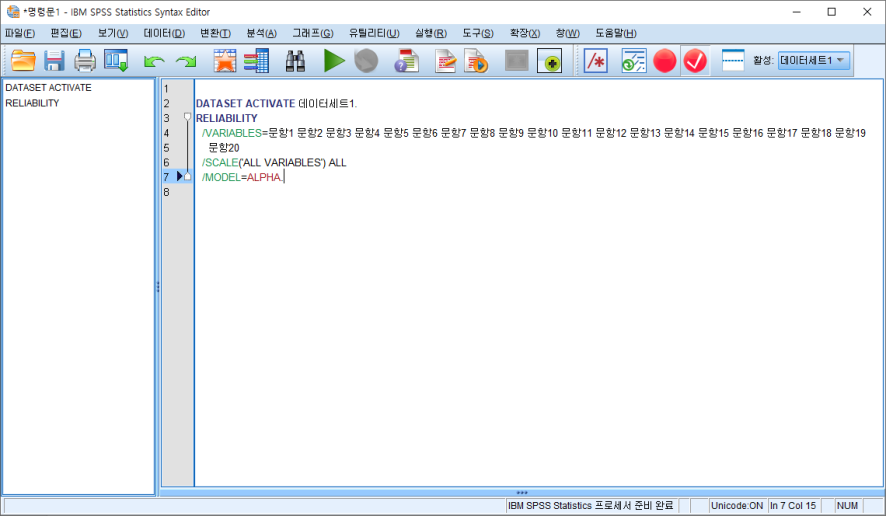Open the 파일(F) menu
Image resolution: width=886 pixels, height=516 pixels.
20,33
